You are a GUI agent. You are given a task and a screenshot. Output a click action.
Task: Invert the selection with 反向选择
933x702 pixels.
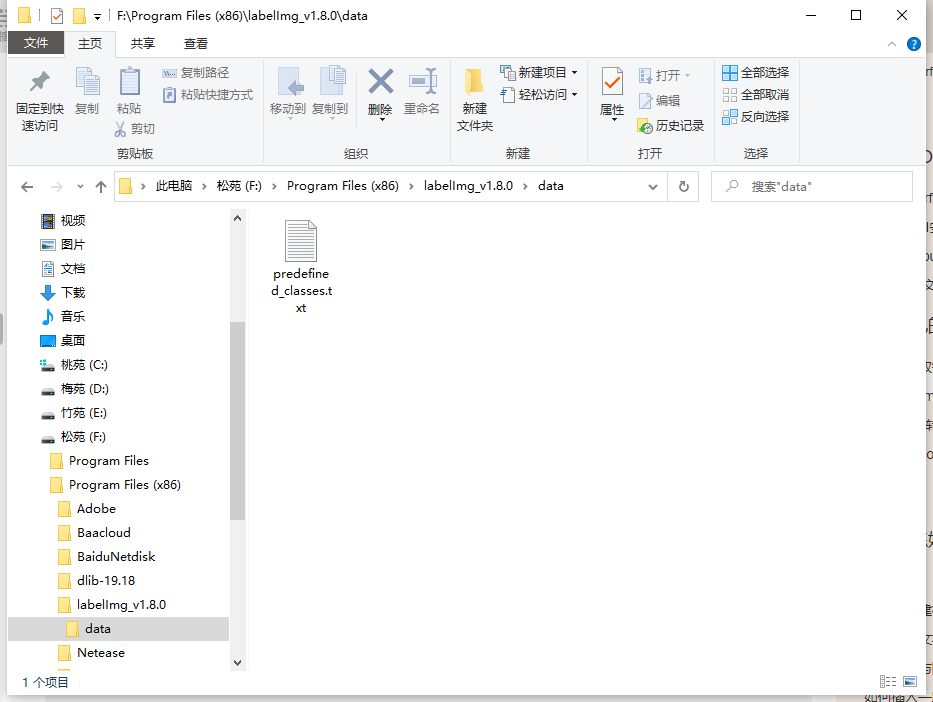coord(755,117)
